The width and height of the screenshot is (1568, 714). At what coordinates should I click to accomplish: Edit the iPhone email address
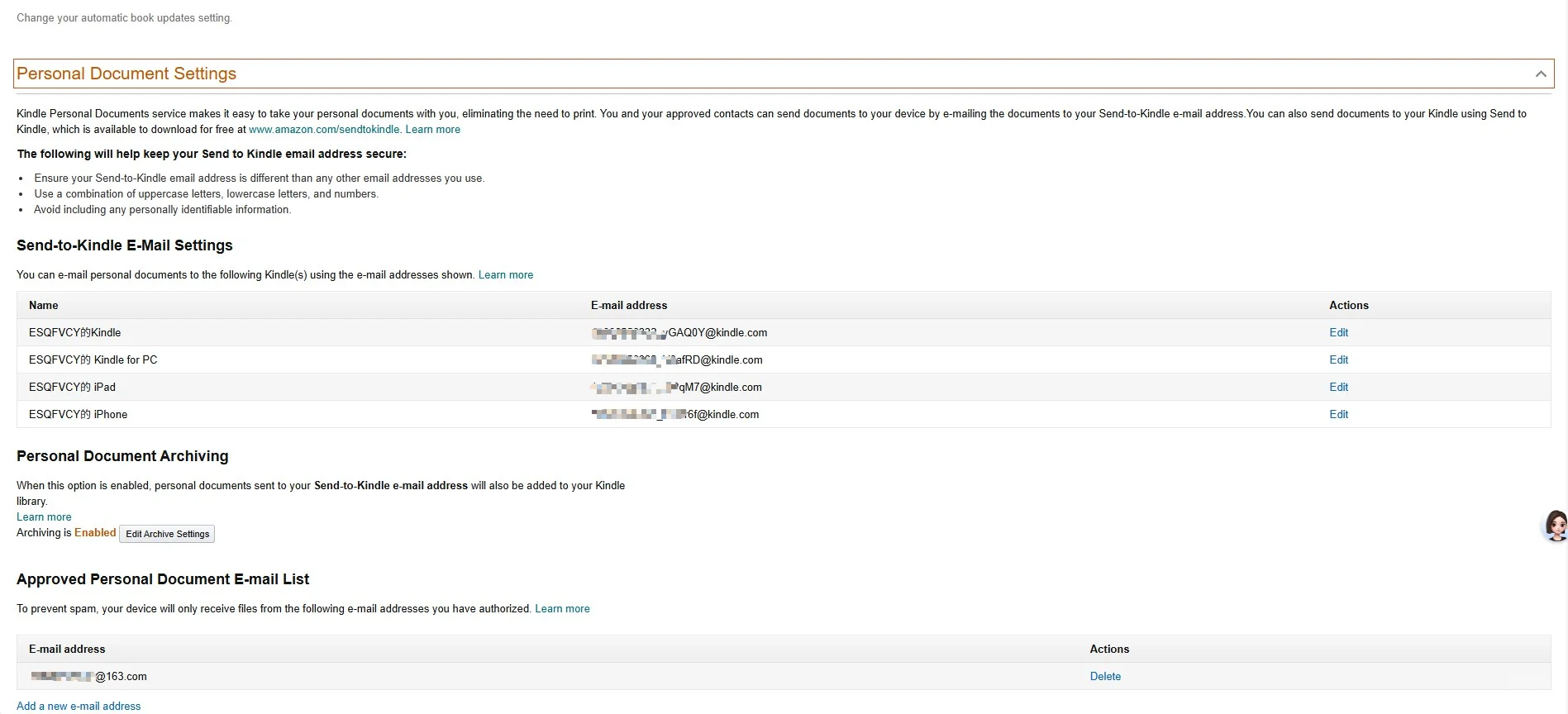(1338, 414)
